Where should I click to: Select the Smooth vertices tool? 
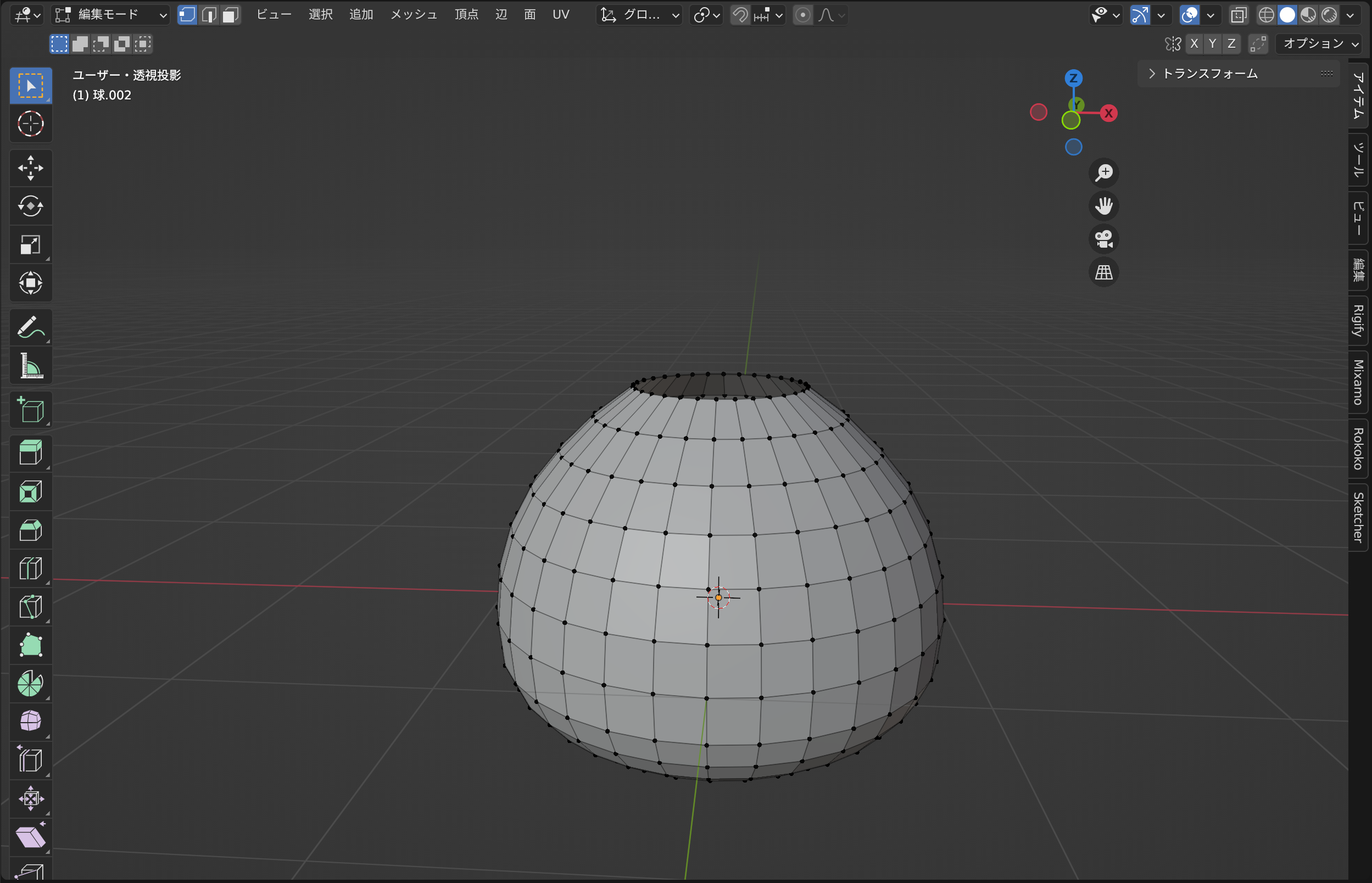click(x=31, y=722)
